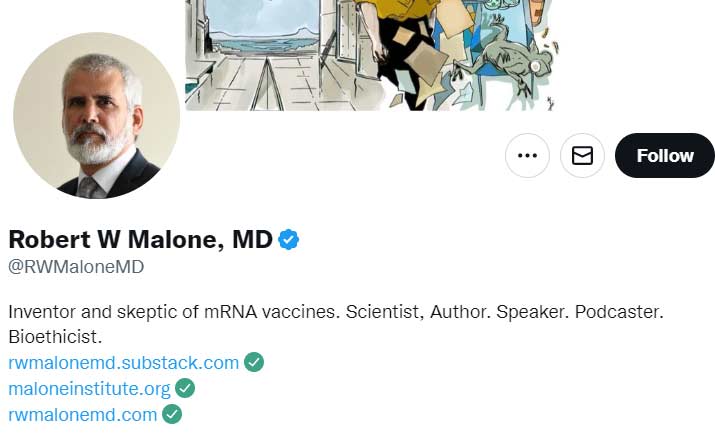
Task: Click the envelope Message icon
Action: click(x=582, y=155)
